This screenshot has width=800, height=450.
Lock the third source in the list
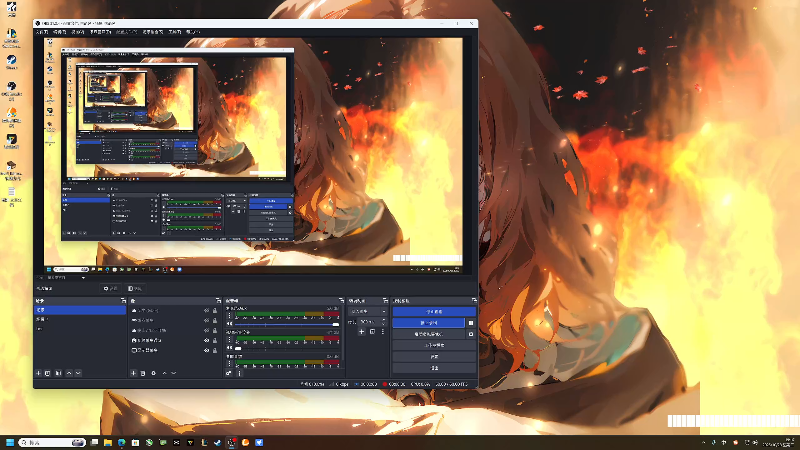pyautogui.click(x=215, y=331)
